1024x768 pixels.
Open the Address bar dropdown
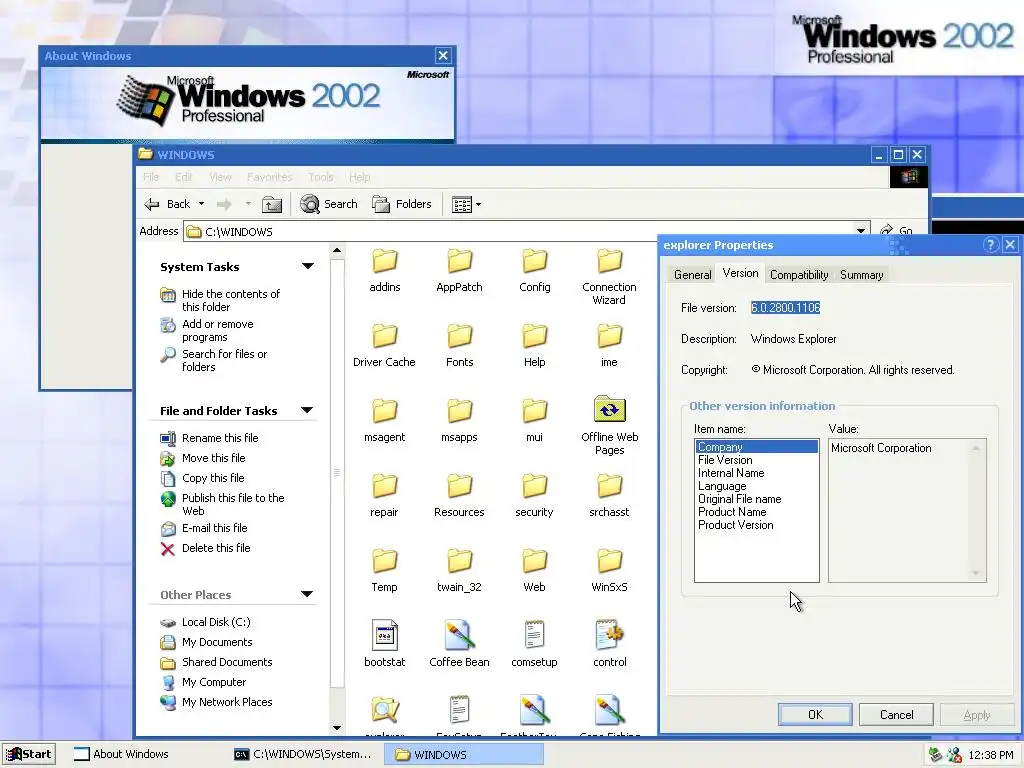tap(861, 231)
